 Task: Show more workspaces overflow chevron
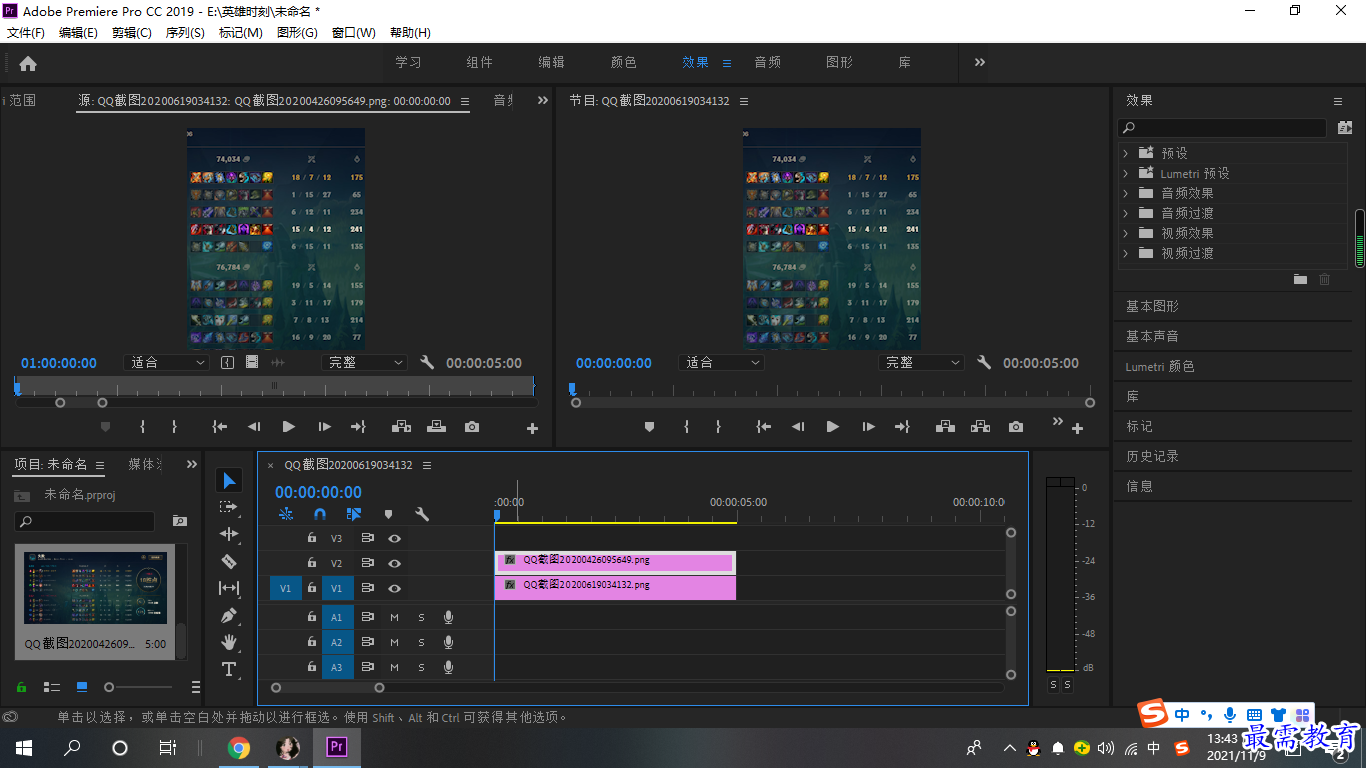pyautogui.click(x=980, y=62)
